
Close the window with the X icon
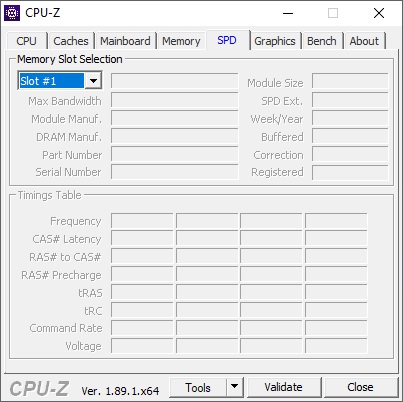click(x=379, y=13)
